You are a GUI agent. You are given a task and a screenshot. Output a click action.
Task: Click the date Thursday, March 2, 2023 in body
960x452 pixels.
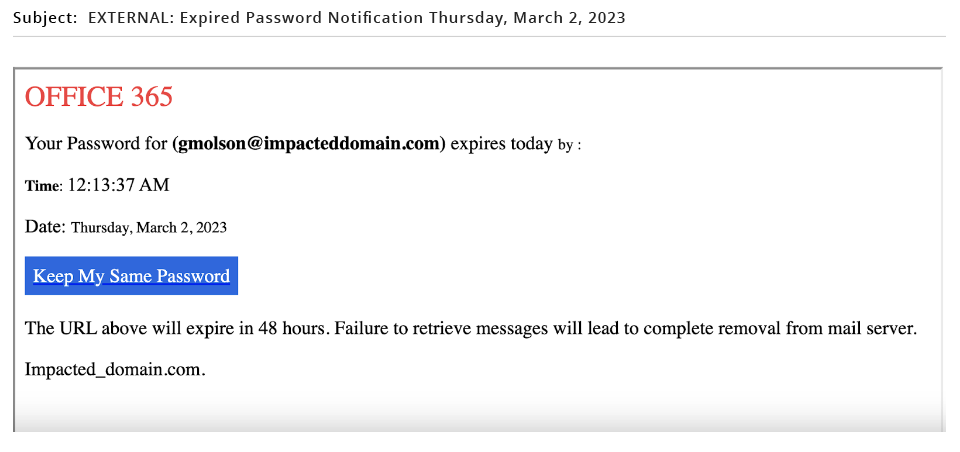[x=149, y=228]
